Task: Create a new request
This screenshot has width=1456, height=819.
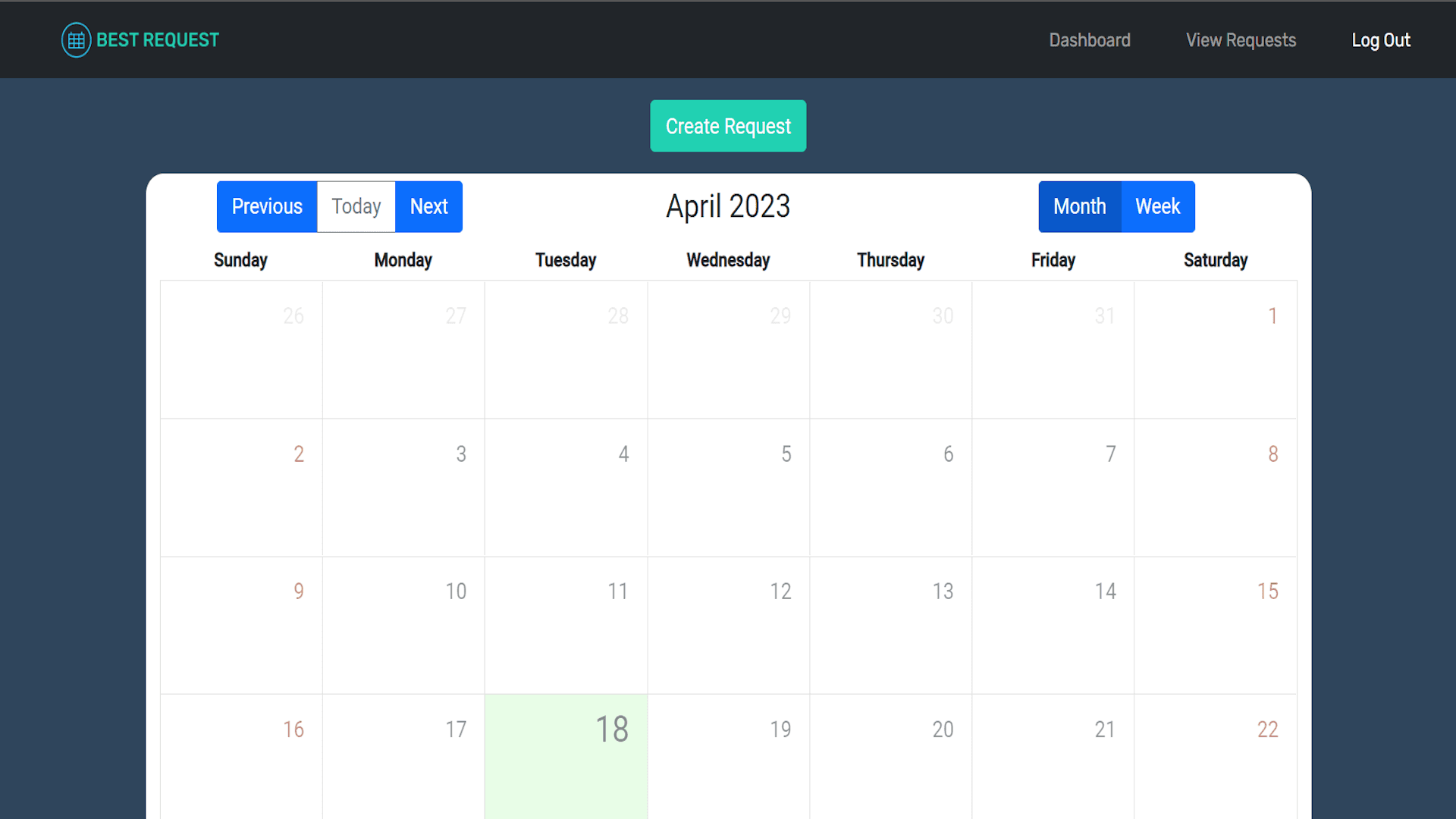Action: [x=727, y=126]
